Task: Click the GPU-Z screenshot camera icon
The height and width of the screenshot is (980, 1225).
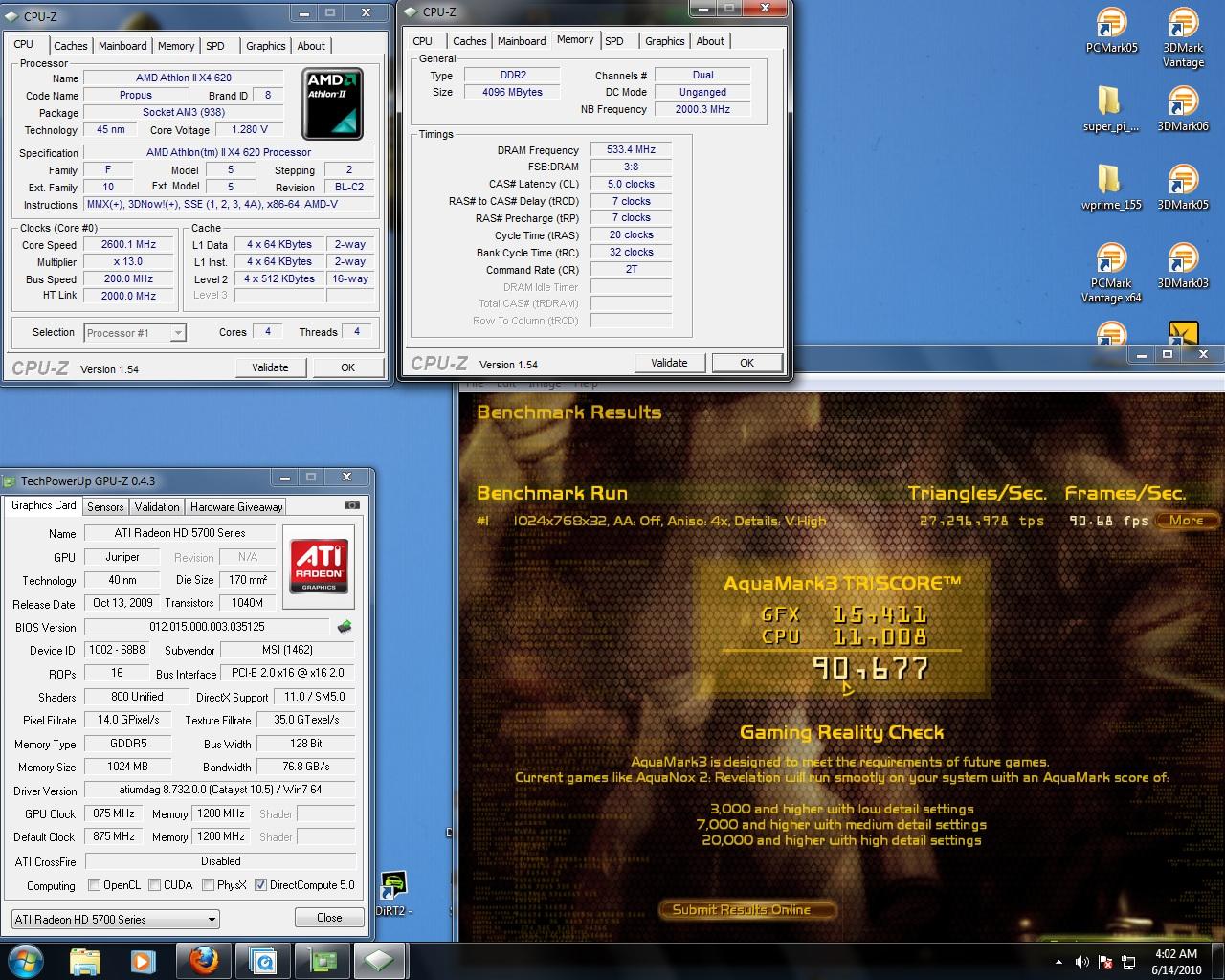Action: [352, 505]
